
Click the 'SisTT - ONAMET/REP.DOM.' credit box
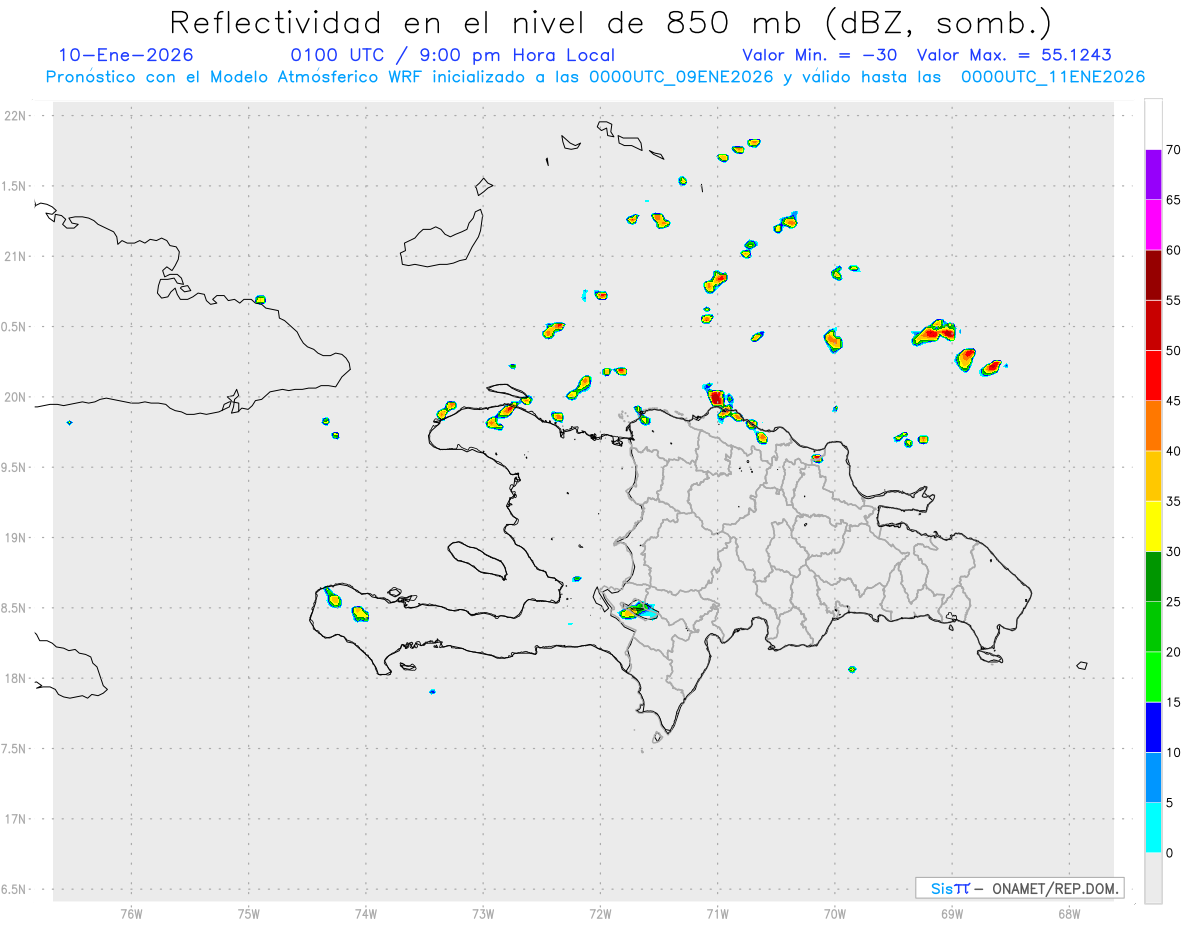point(1020,888)
